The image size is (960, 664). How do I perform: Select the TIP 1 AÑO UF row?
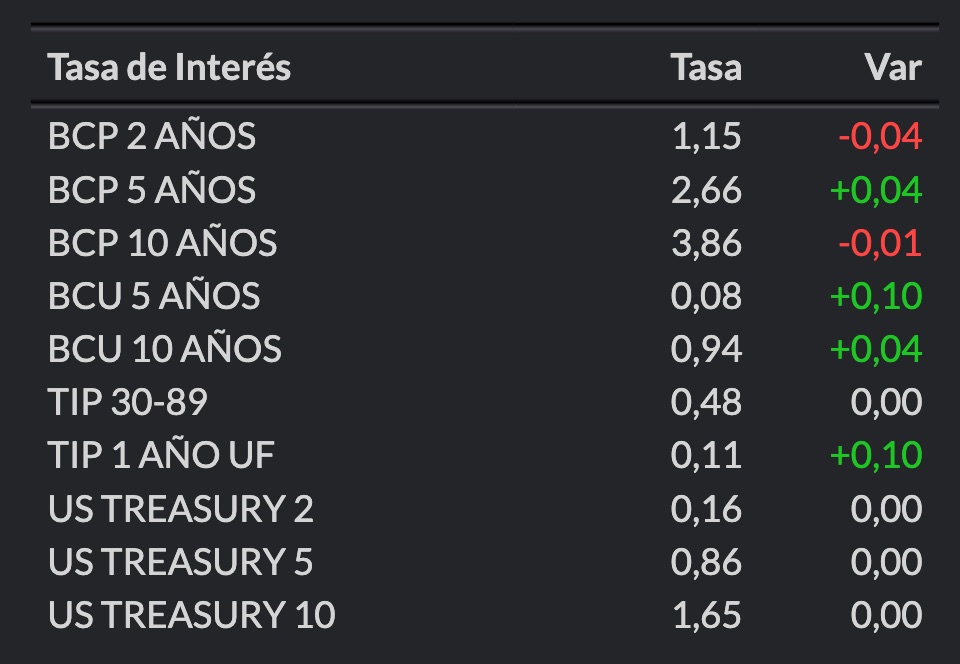(484, 455)
